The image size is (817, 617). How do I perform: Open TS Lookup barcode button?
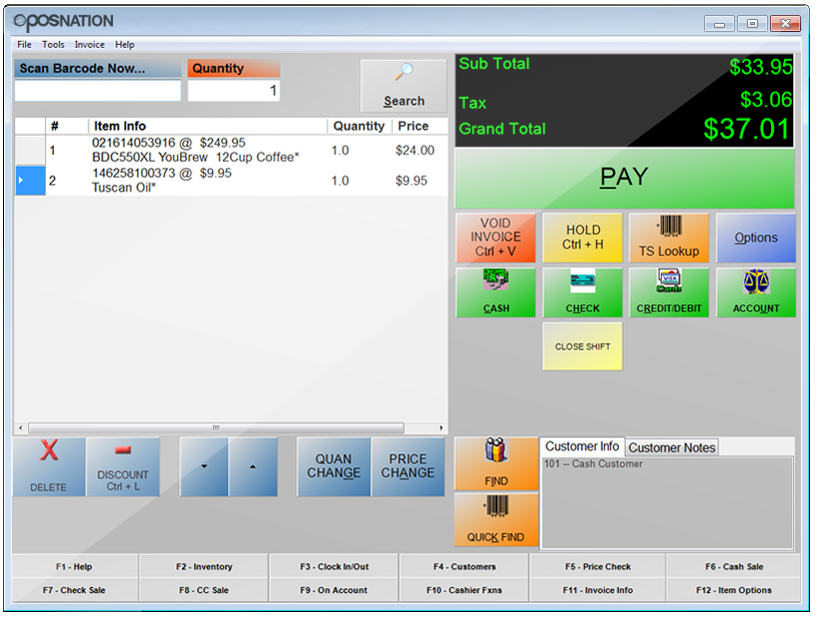668,238
